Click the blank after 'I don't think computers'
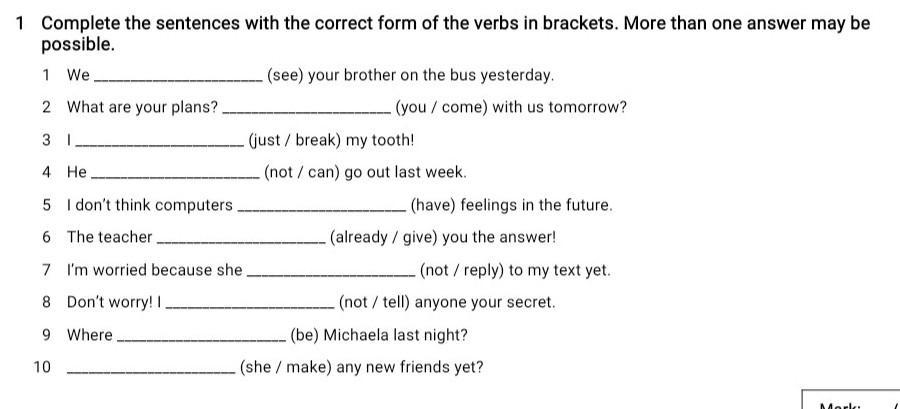The height and width of the screenshot is (409, 900). coord(323,210)
